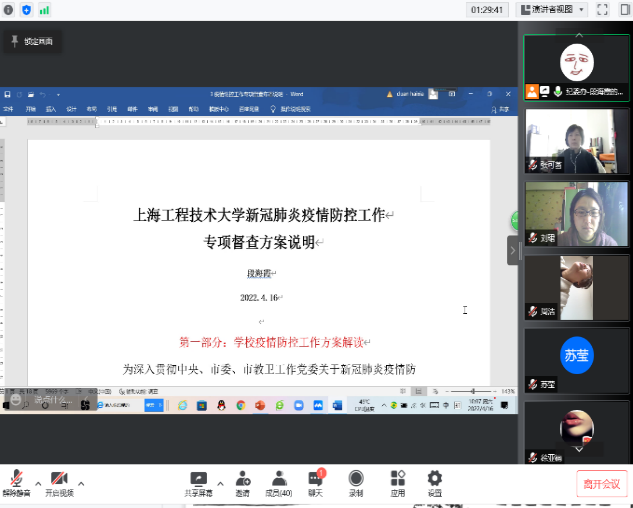Viewport: 633px width, 508px height.
Task: Open meeting 设置 settings gear
Action: click(x=434, y=483)
